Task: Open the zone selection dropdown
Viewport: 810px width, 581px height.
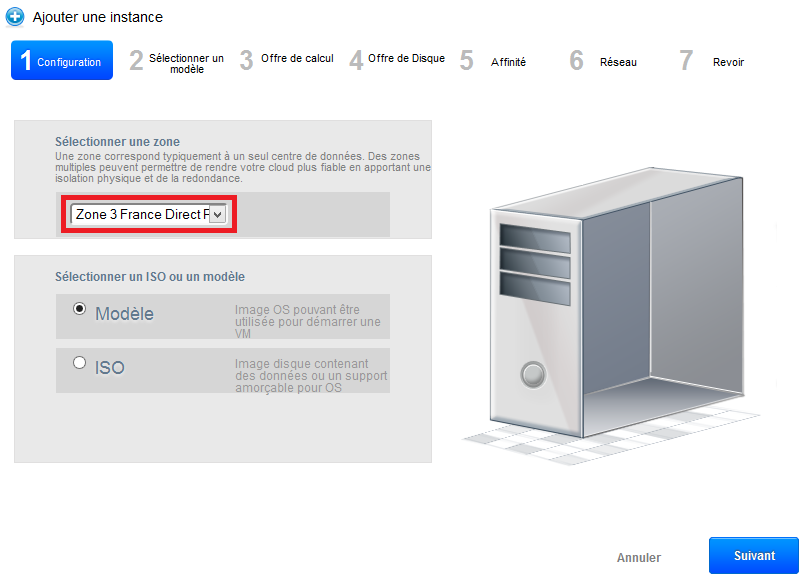Action: tap(148, 214)
